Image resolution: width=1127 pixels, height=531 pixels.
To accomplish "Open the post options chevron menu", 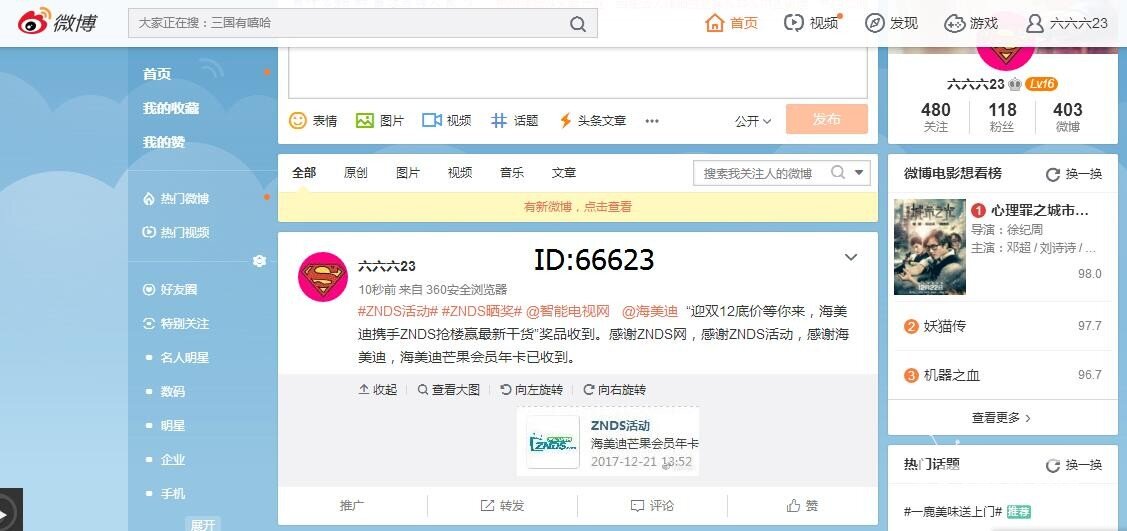I will pyautogui.click(x=851, y=257).
